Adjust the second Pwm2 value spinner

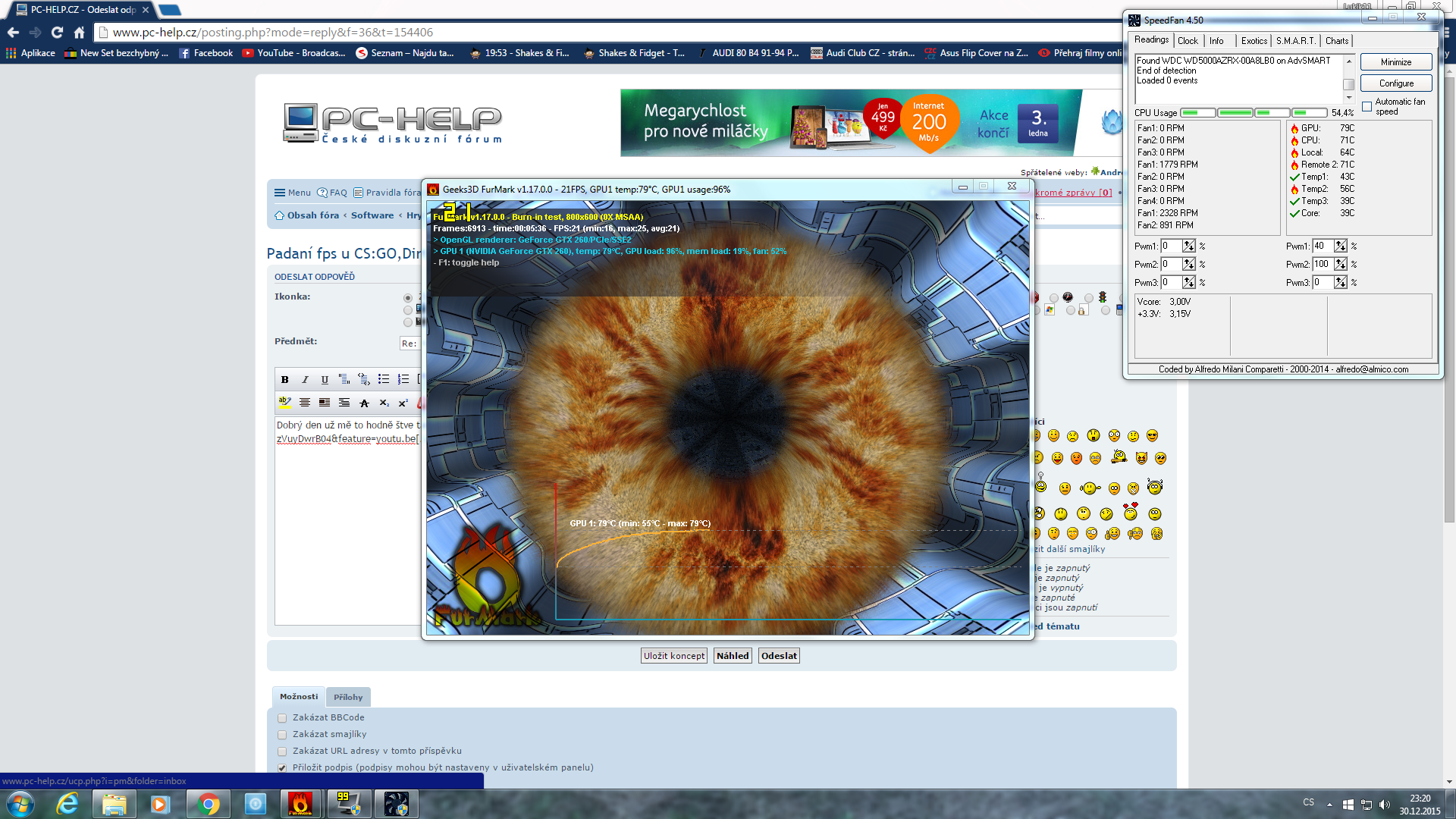pyautogui.click(x=1341, y=264)
